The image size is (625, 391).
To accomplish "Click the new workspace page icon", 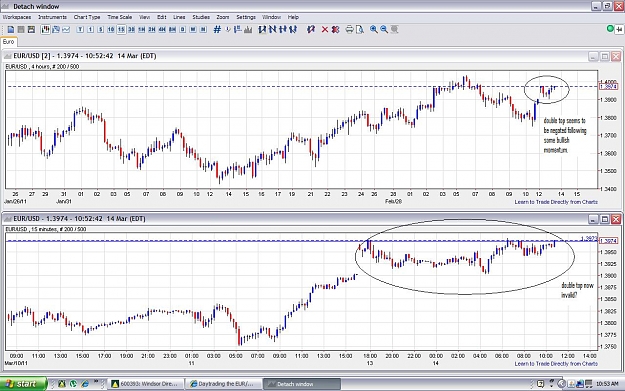I will 11,29.
